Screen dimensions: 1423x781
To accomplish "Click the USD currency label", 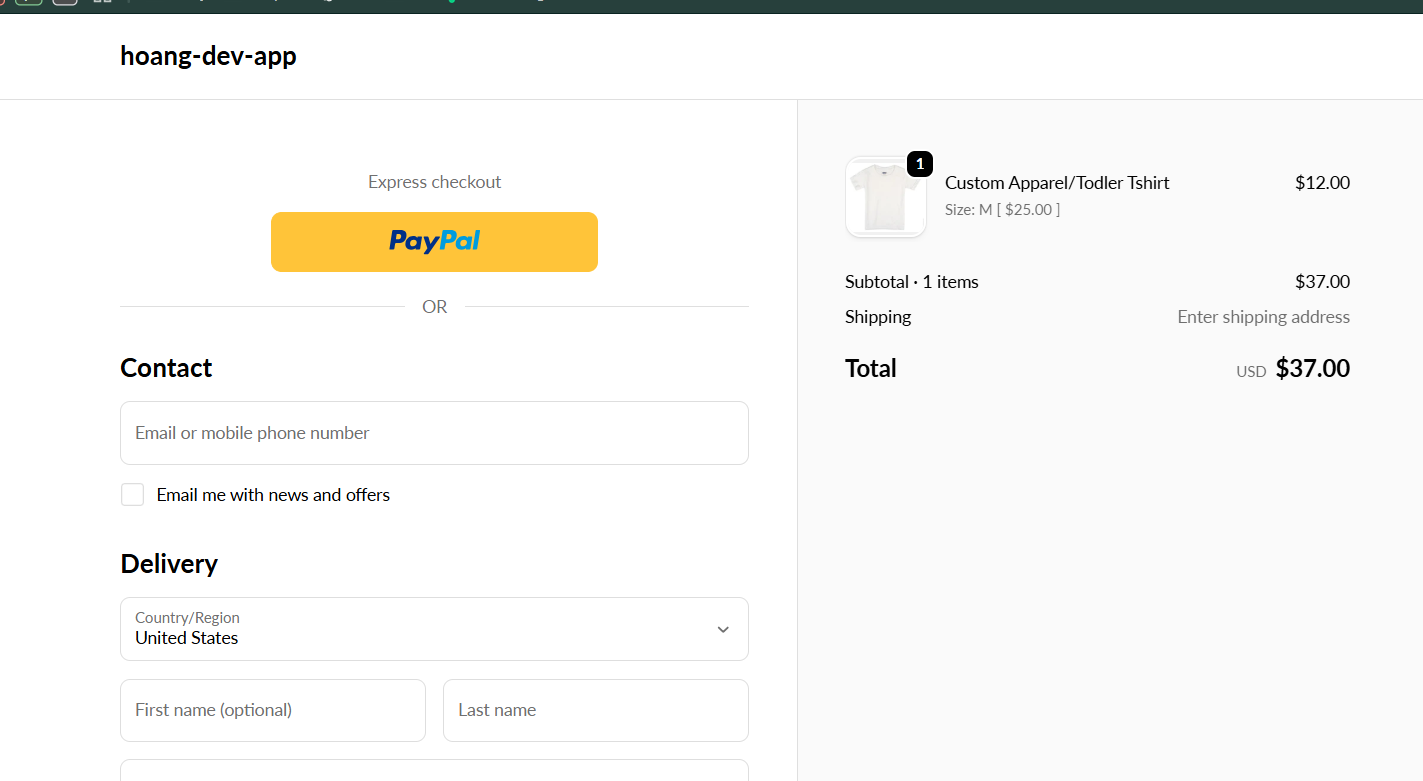I will pos(1250,371).
